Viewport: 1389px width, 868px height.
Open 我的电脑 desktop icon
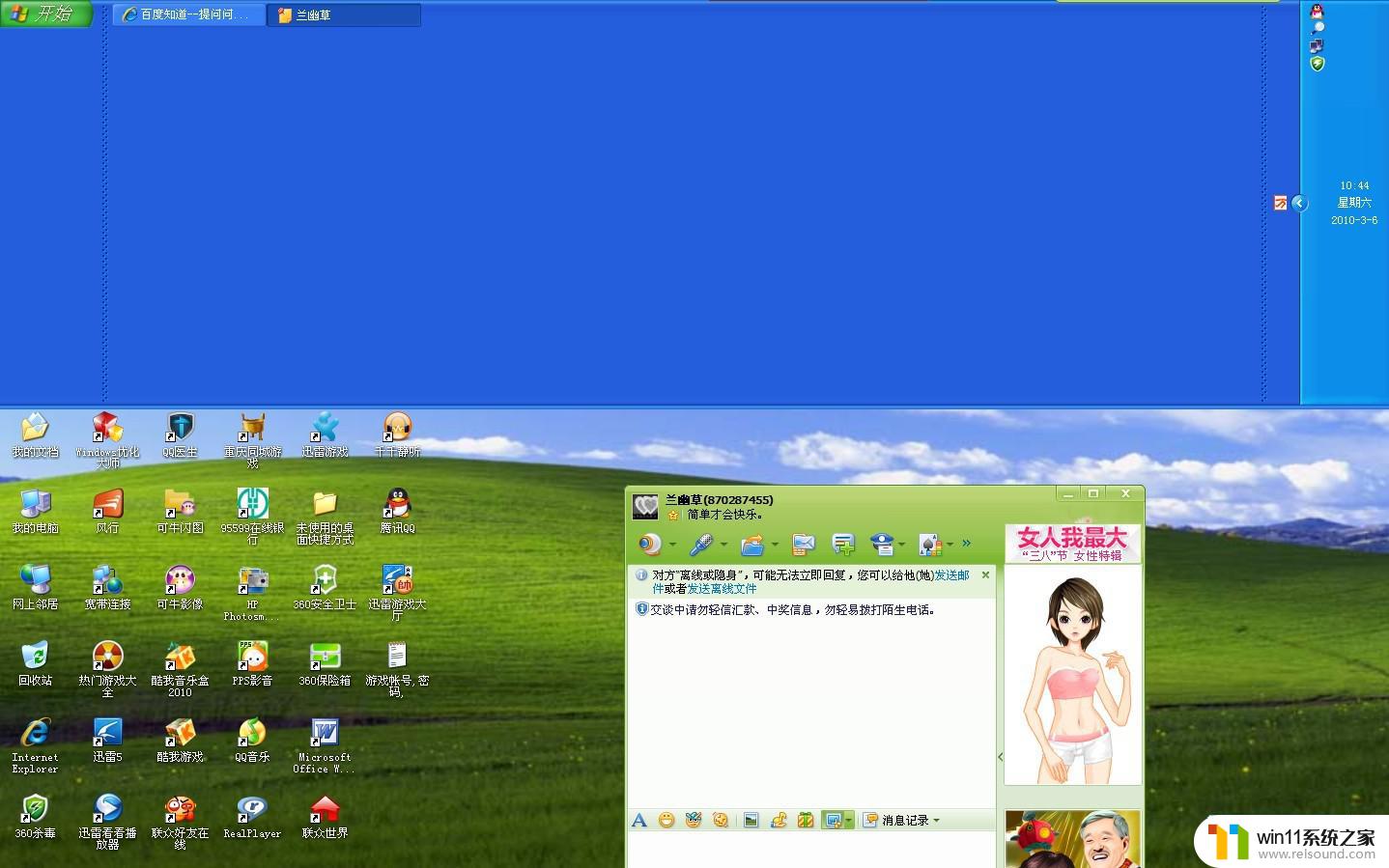tap(35, 511)
